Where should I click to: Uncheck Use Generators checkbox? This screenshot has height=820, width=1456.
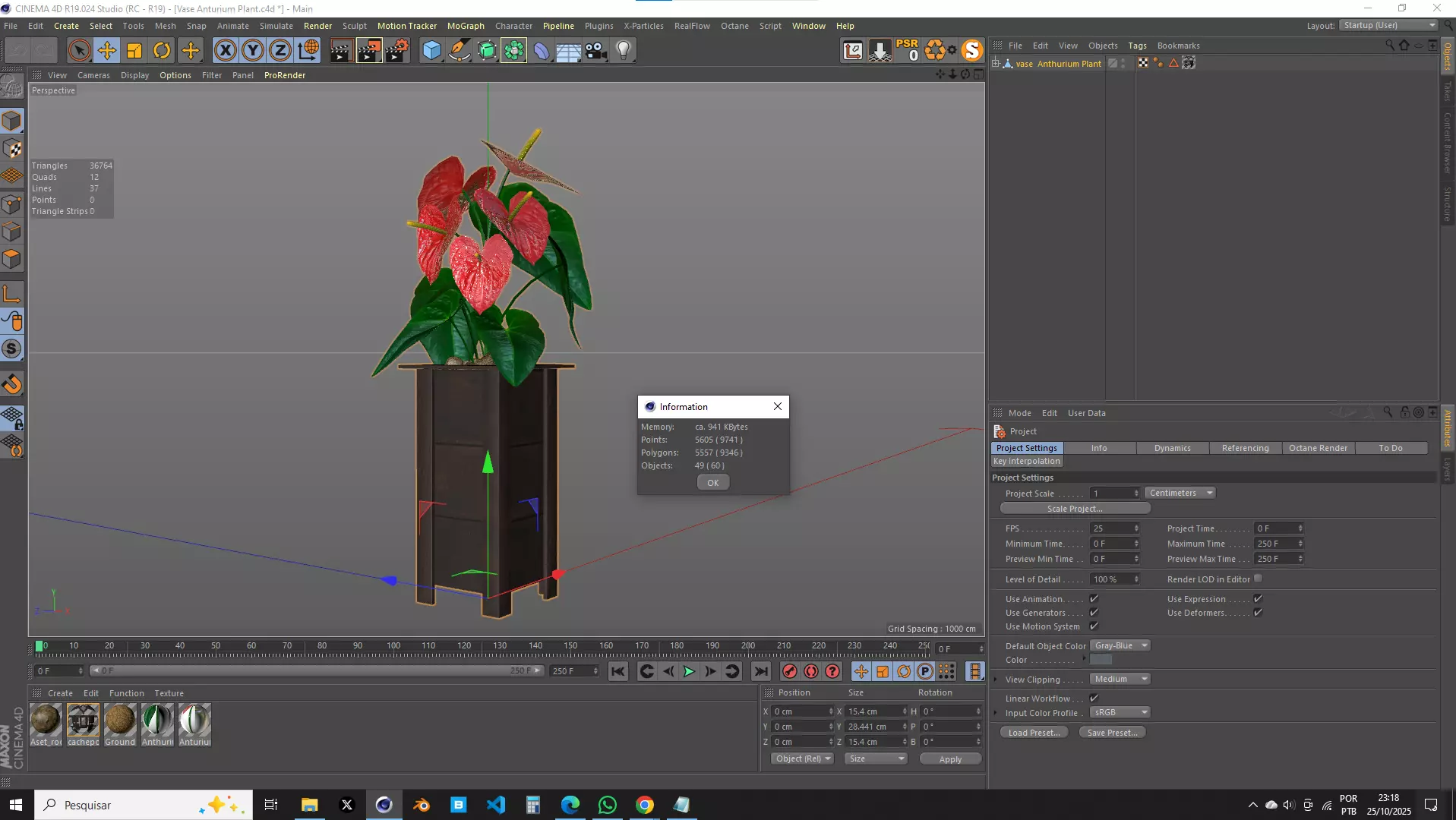click(x=1094, y=613)
